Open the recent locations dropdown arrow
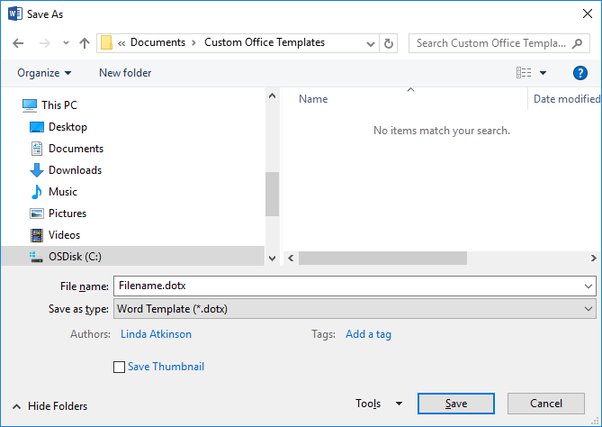Image resolution: width=602 pixels, height=427 pixels. tap(66, 43)
